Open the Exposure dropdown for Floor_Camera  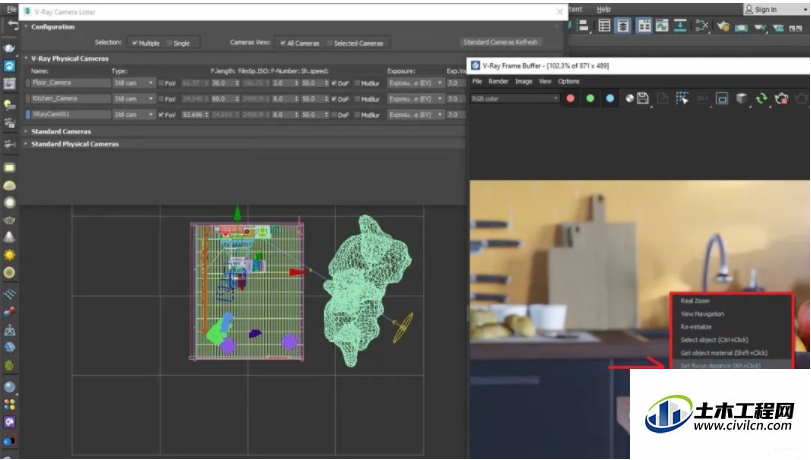pos(416,83)
